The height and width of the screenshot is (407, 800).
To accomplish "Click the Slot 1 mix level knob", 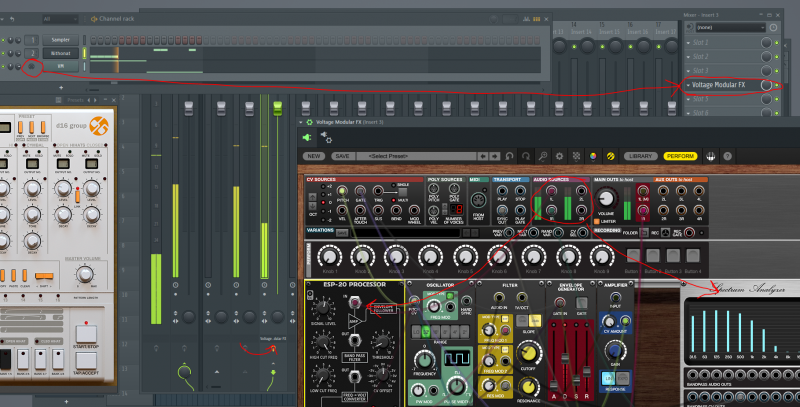I will 766,42.
